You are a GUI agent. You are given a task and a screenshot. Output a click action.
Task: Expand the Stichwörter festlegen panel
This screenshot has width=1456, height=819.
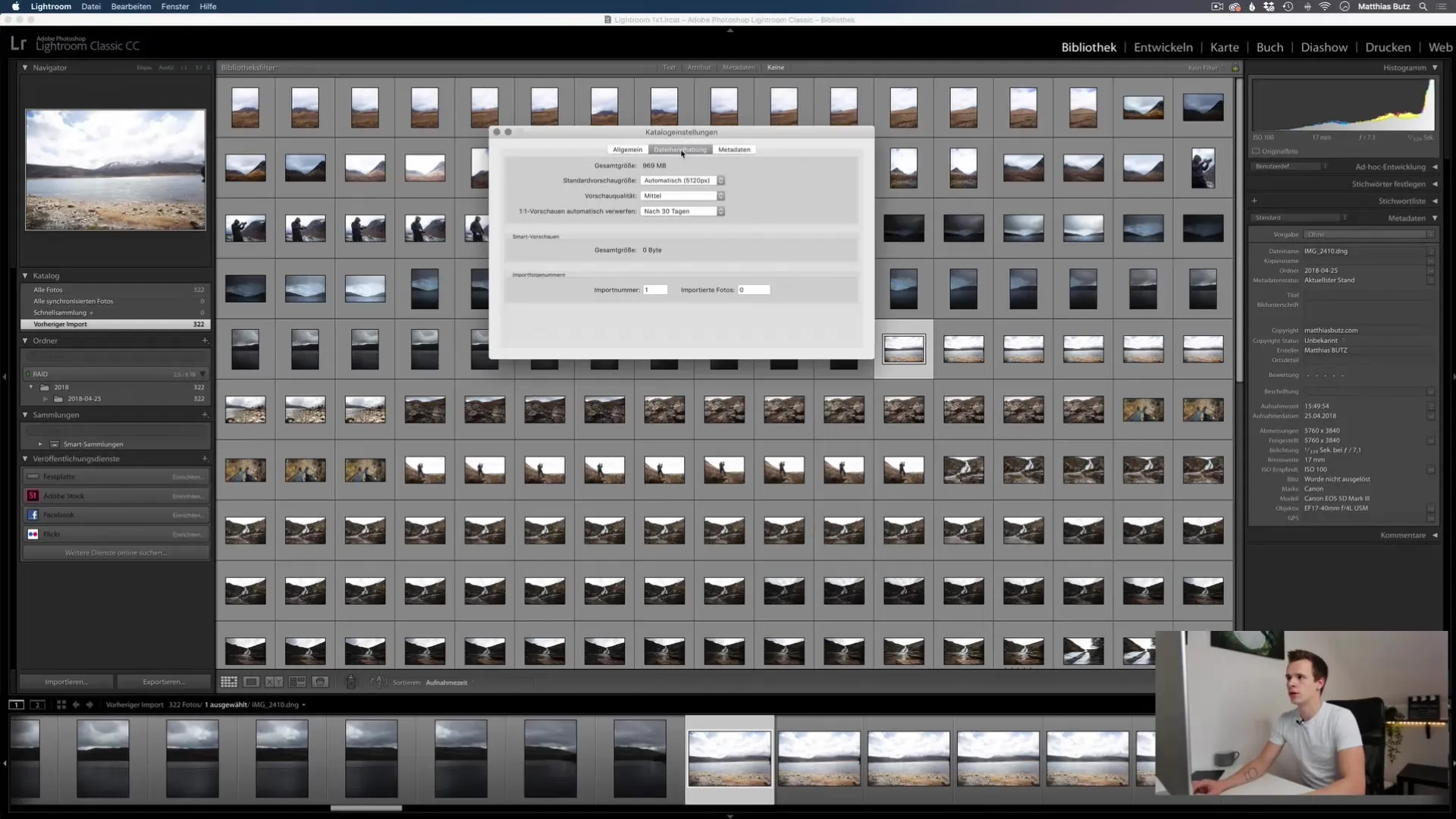coord(1435,184)
